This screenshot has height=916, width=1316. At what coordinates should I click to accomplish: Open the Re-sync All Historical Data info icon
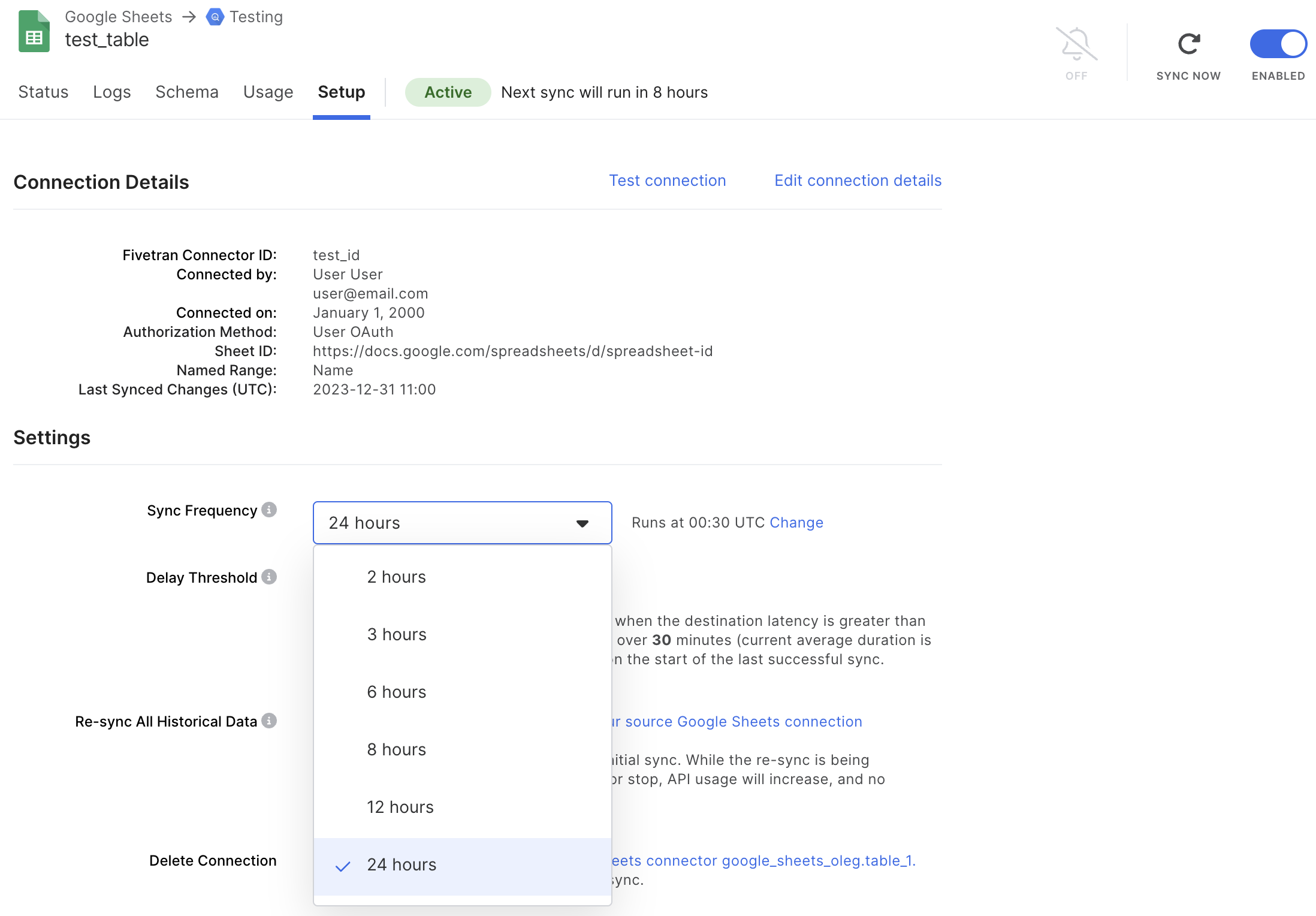click(269, 721)
